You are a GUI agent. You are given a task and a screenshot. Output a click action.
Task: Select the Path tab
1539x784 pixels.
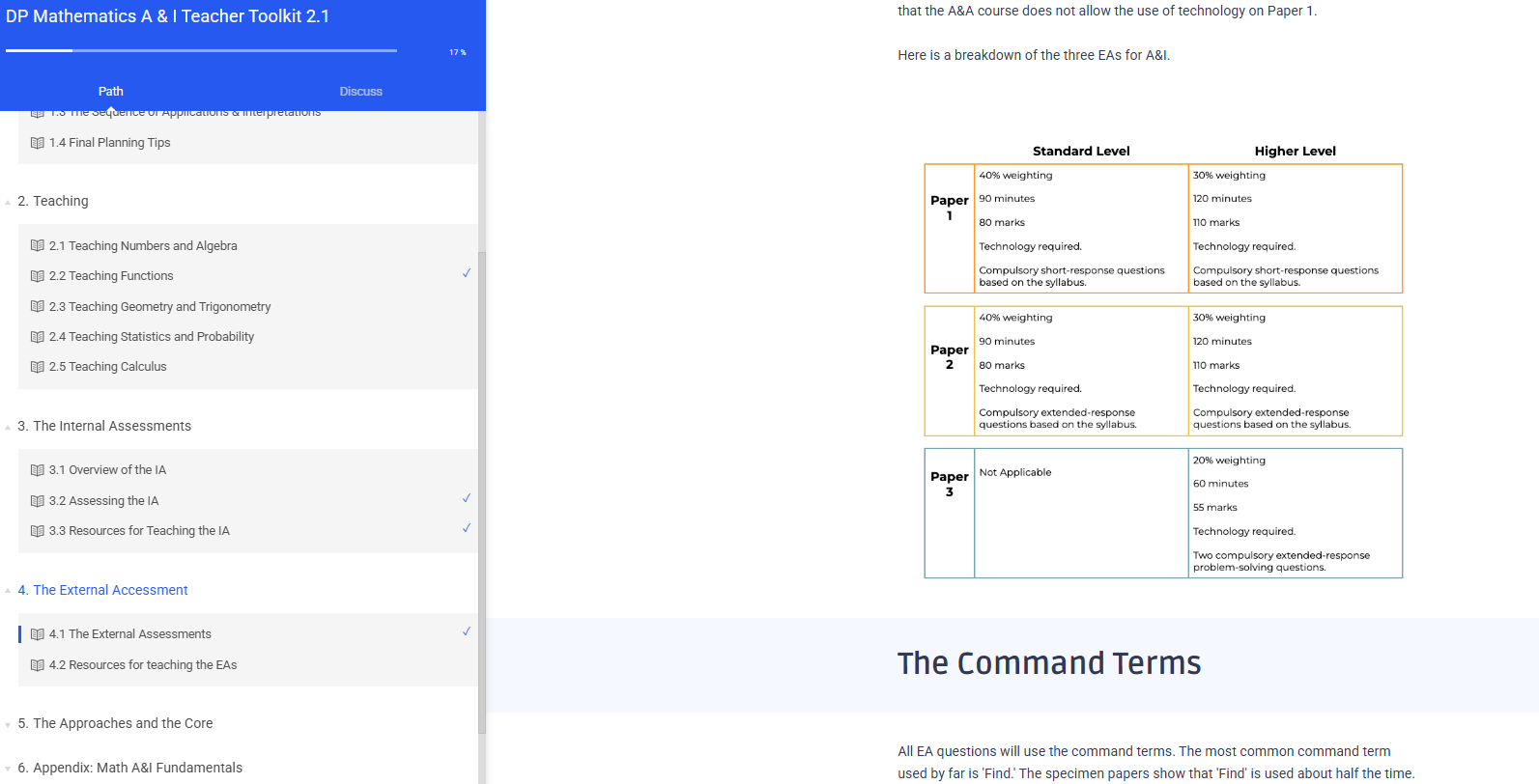coord(110,92)
